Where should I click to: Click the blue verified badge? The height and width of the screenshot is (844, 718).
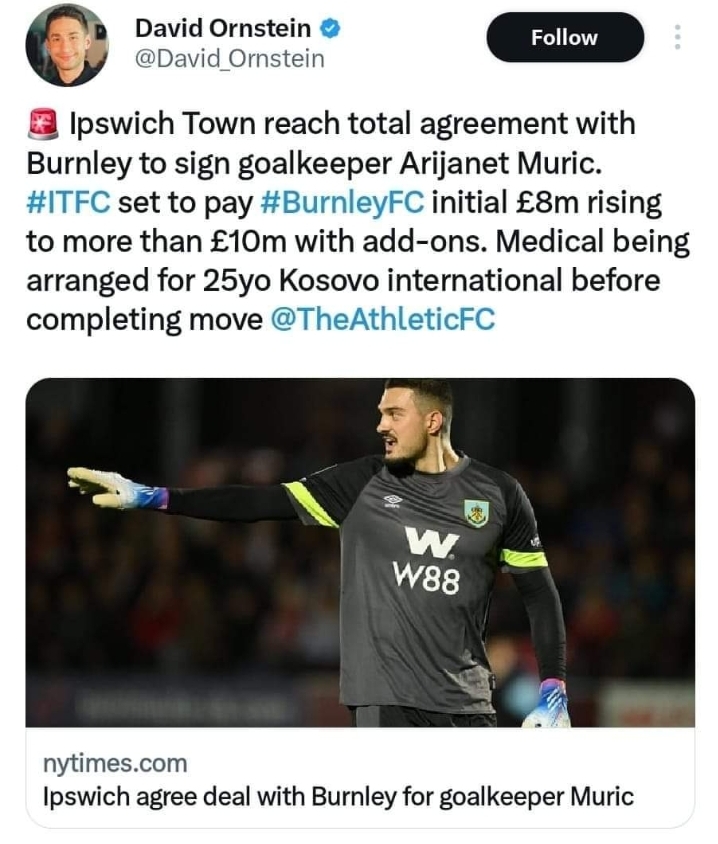click(330, 29)
